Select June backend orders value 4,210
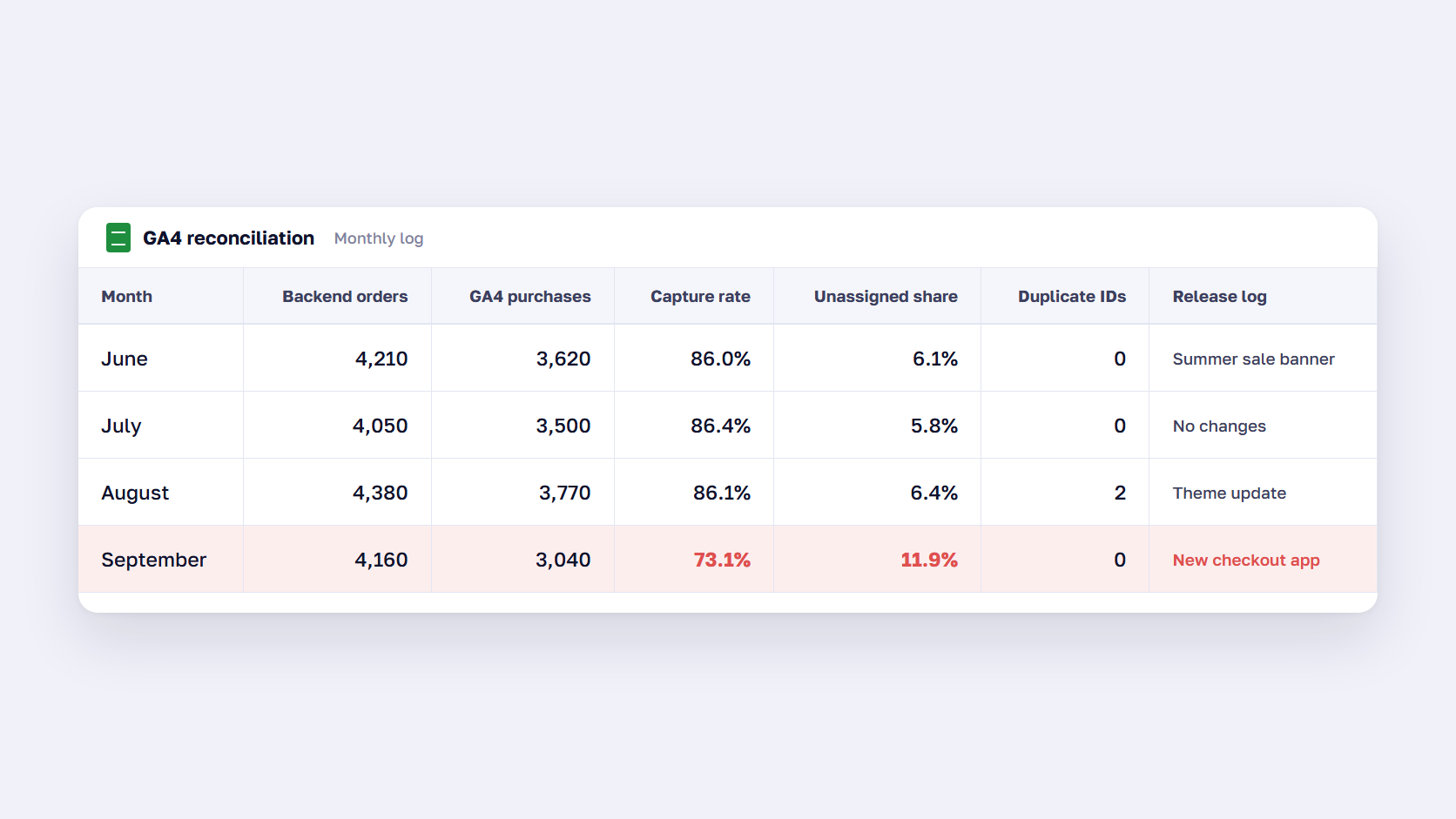Viewport: 1456px width, 819px height. click(381, 359)
